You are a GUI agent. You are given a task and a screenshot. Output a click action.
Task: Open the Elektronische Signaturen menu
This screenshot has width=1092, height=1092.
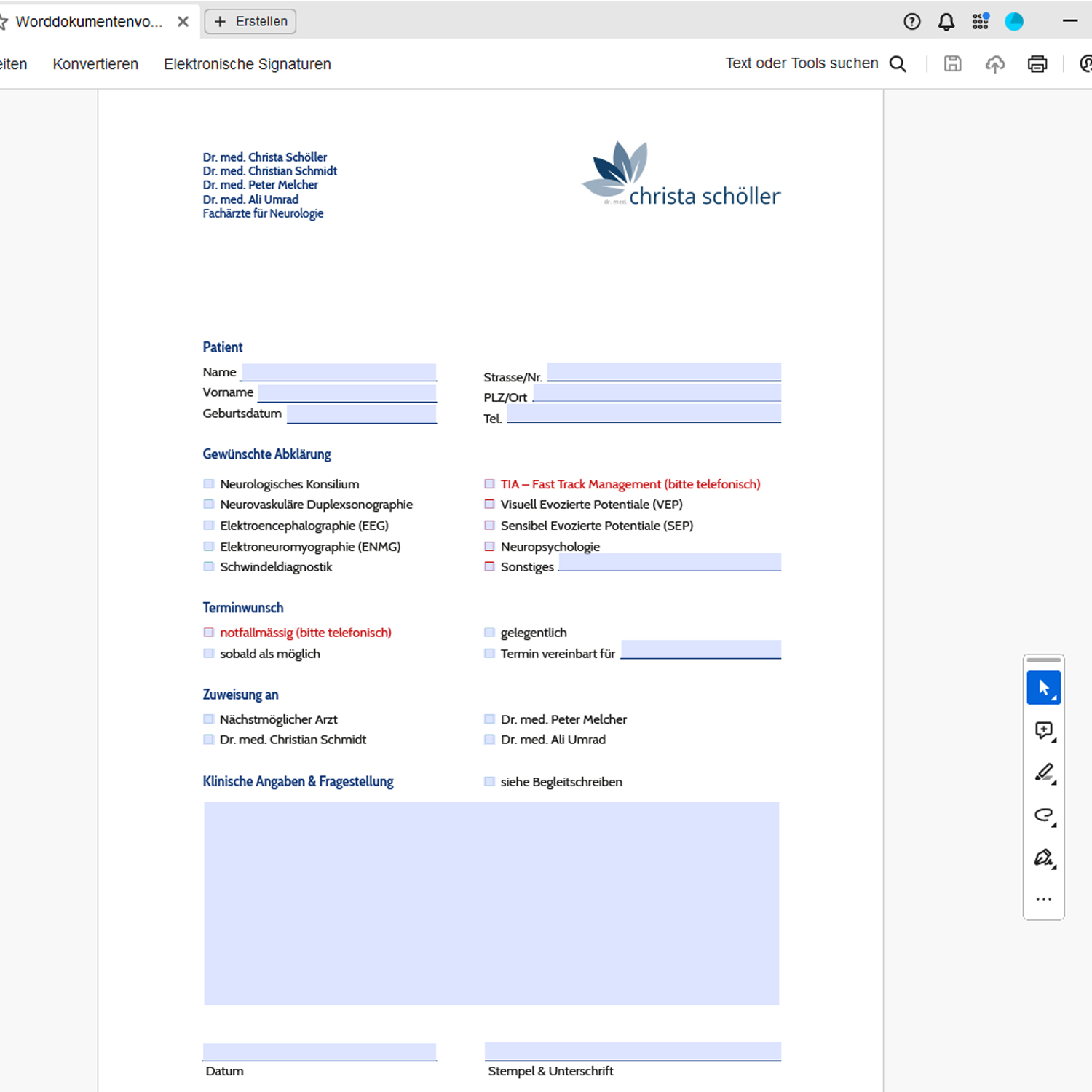[x=247, y=64]
